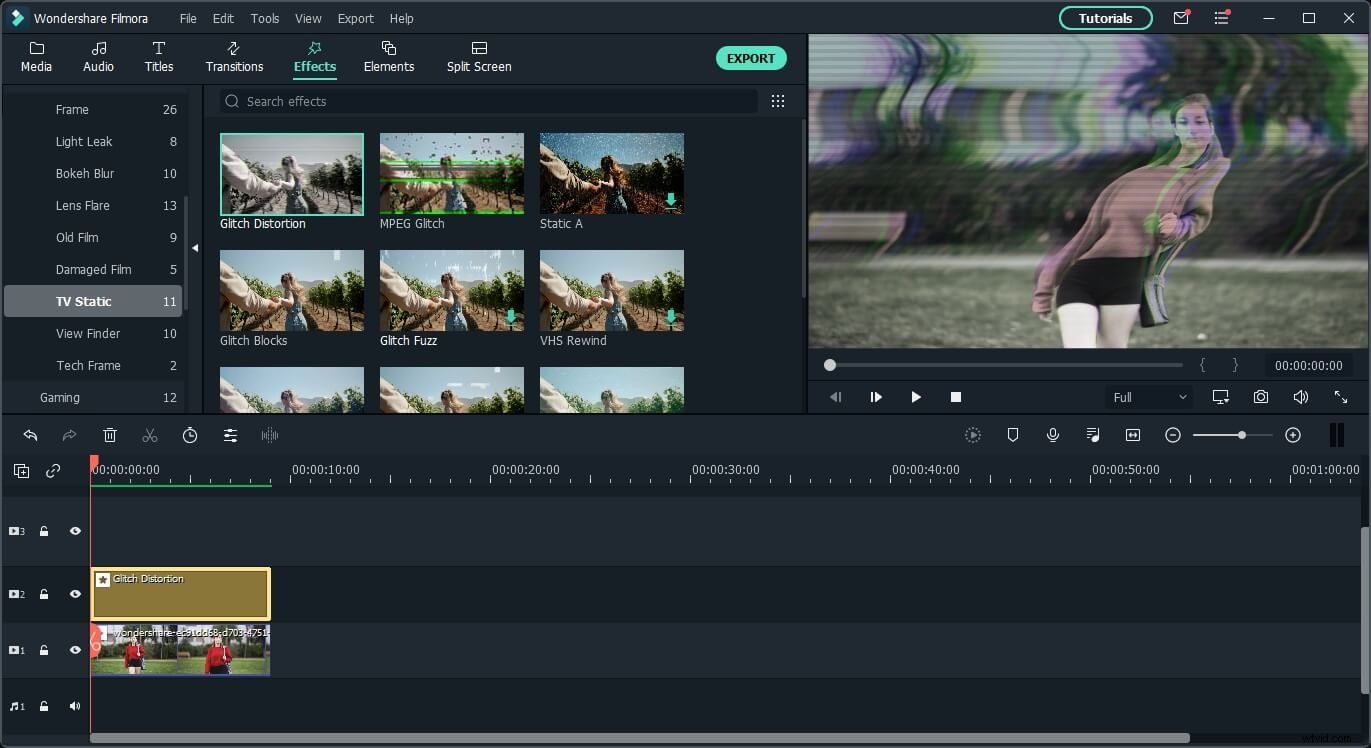The width and height of the screenshot is (1371, 748).
Task: Open the Tutorials panel
Action: click(x=1105, y=17)
